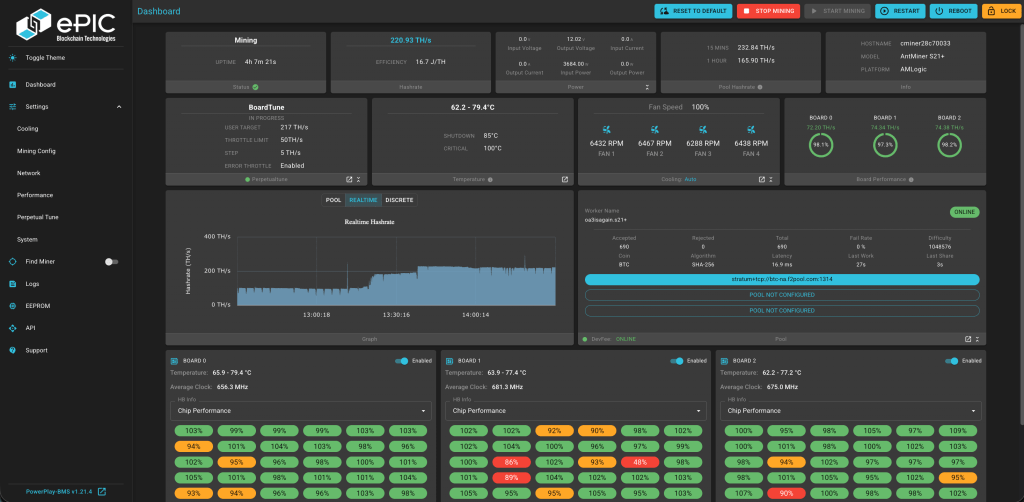This screenshot has height=502, width=1024.
Task: Open the Logs sidebar icon
Action: pyautogui.click(x=12, y=284)
